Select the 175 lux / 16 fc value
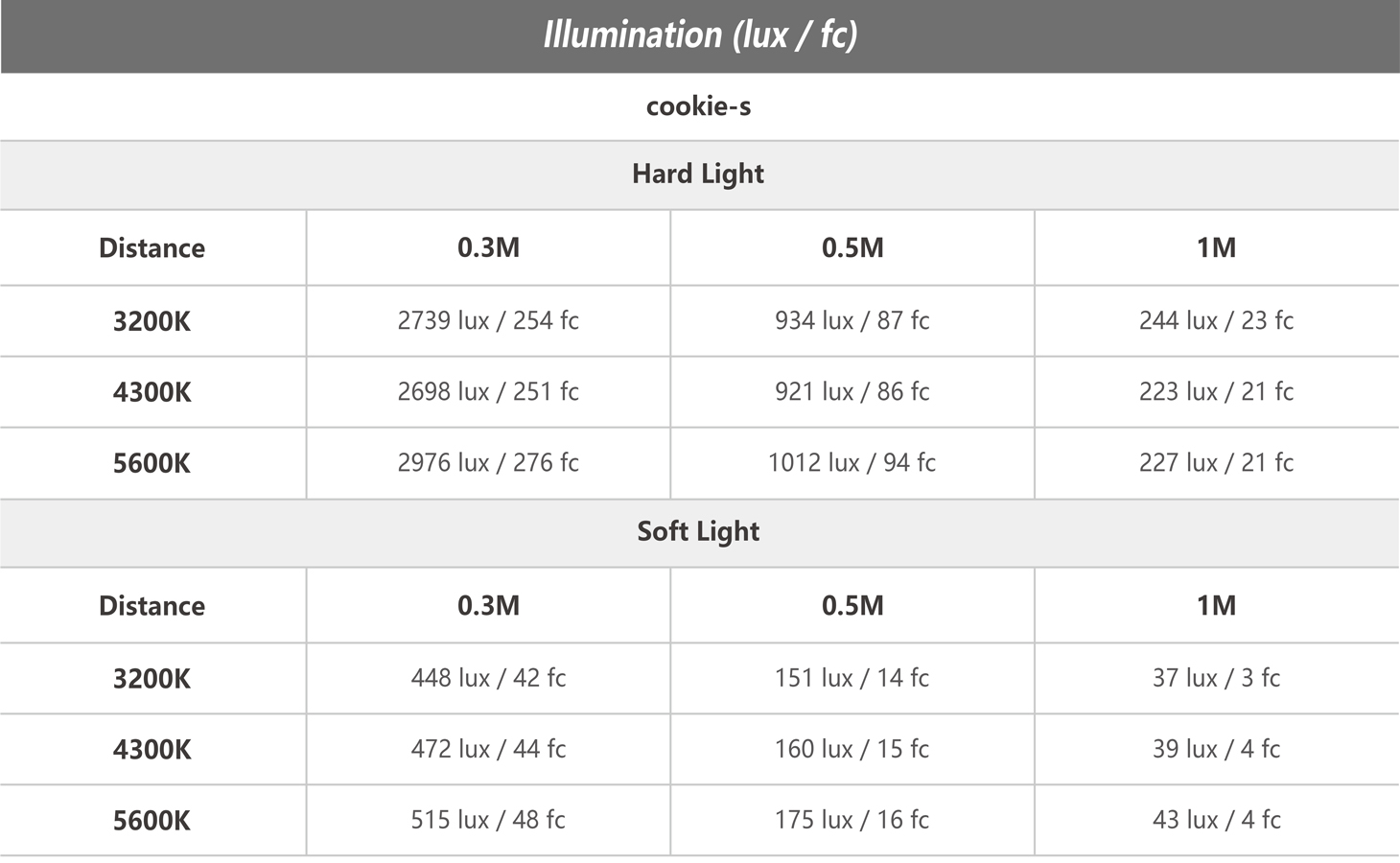This screenshot has width=1400, height=863. tap(852, 820)
